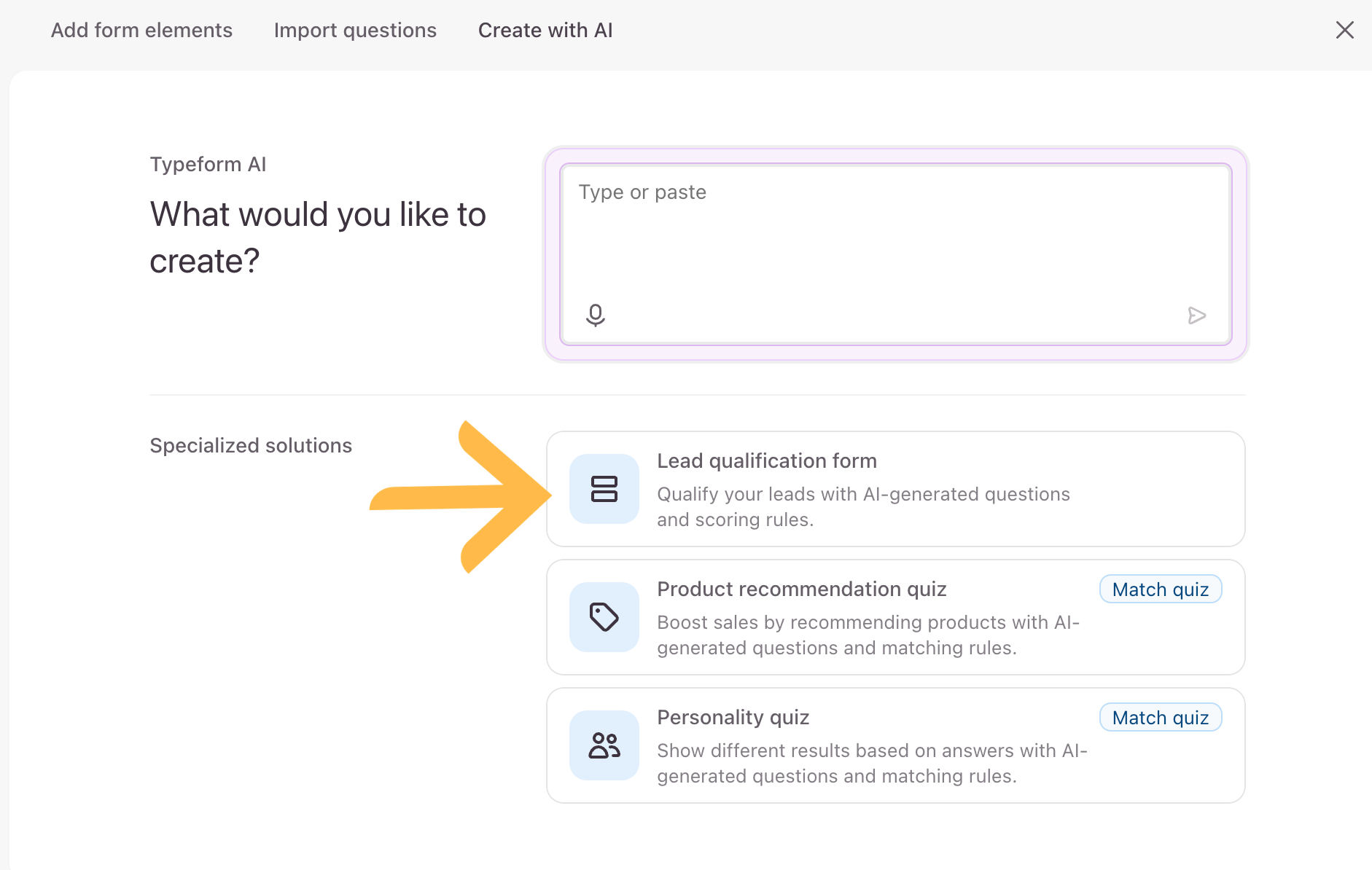This screenshot has height=870, width=1372.
Task: Click the Lead qualification form stacked-rows icon
Action: point(604,489)
